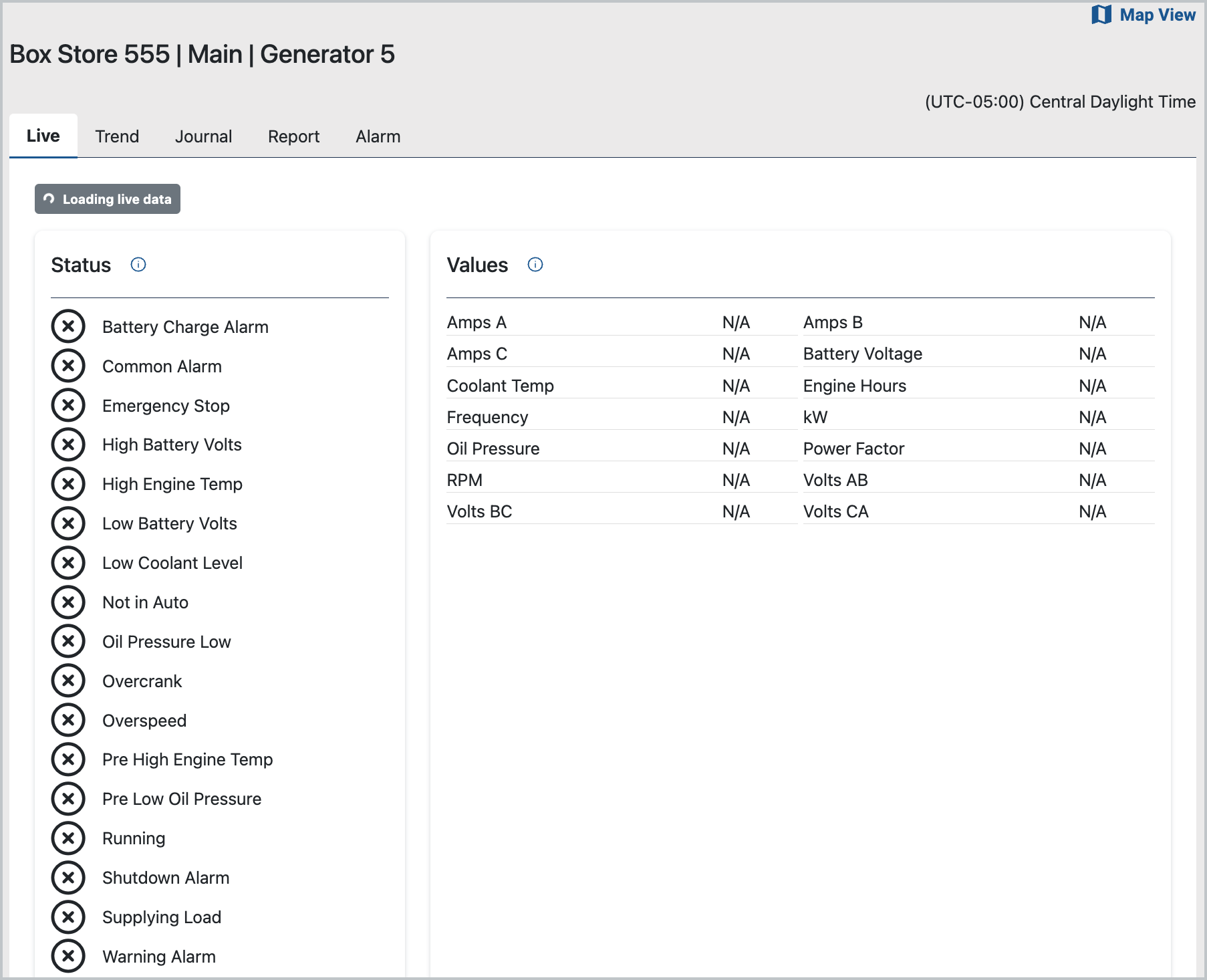
Task: Select the Live tab
Action: coord(43,136)
